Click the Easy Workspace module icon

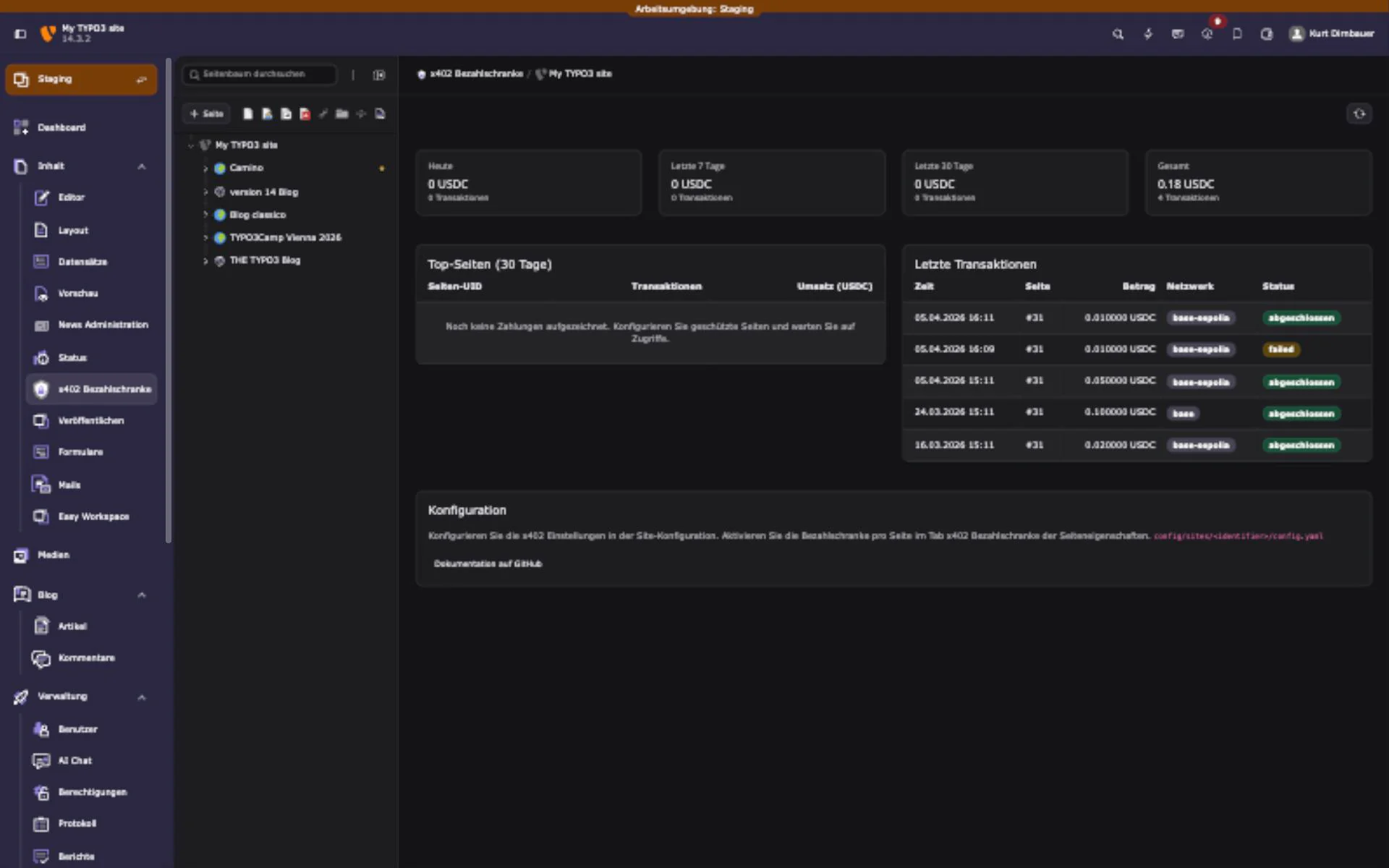tap(41, 516)
